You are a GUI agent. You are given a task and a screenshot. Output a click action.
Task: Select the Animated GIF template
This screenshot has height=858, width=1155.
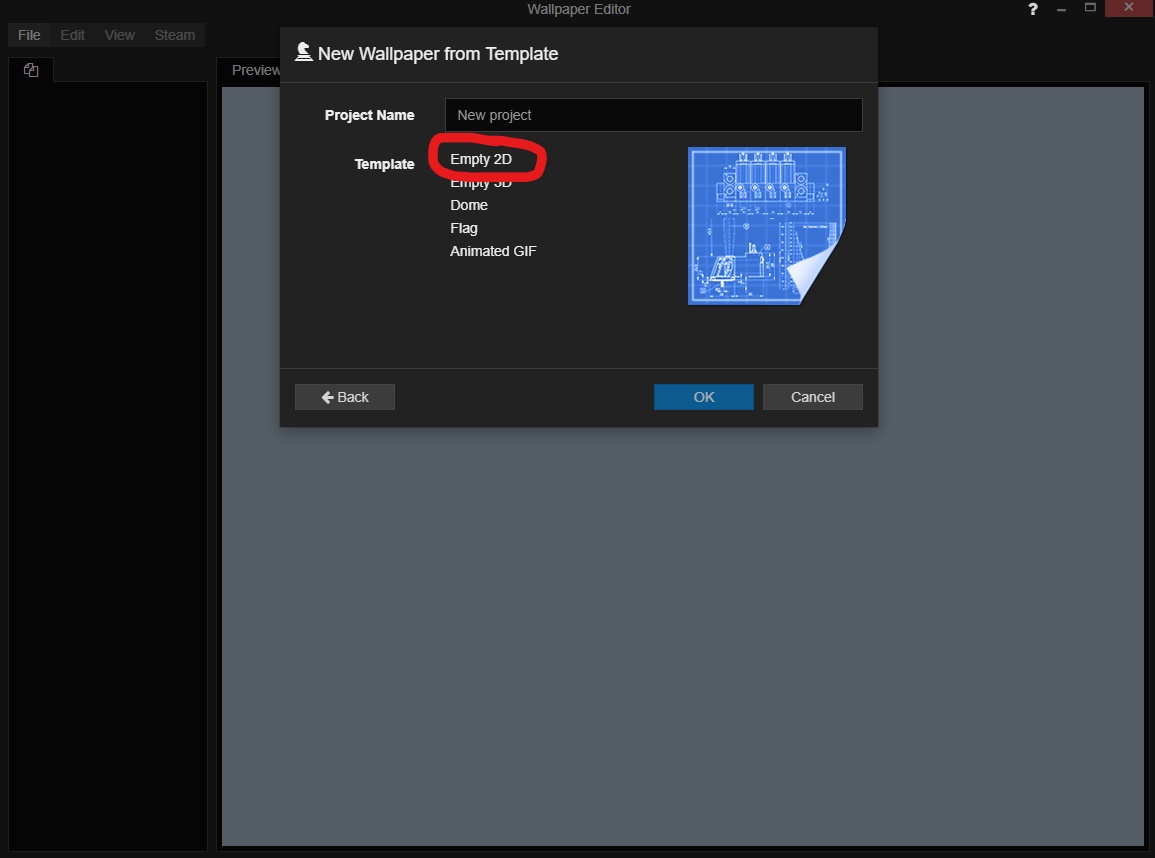click(493, 250)
